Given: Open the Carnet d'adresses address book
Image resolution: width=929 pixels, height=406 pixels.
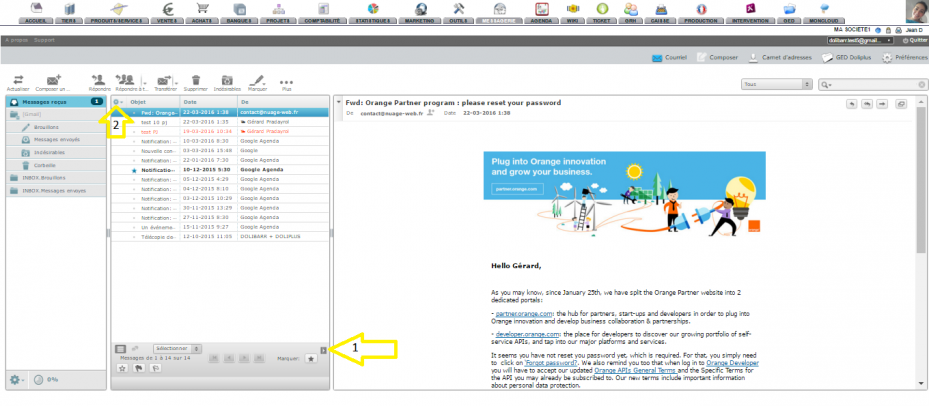Looking at the screenshot, I should coord(782,57).
